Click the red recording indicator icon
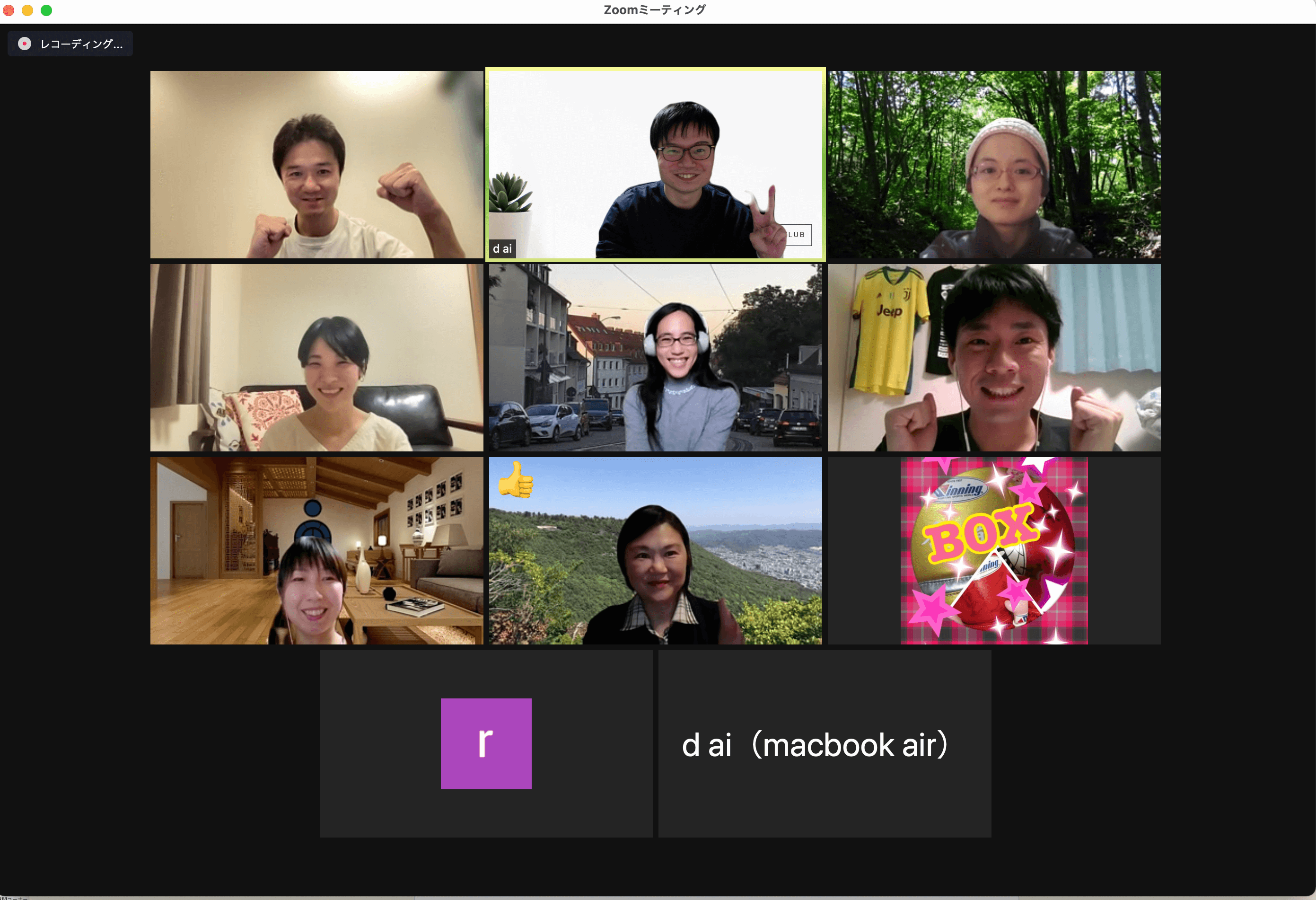The height and width of the screenshot is (900, 1316). (x=24, y=44)
